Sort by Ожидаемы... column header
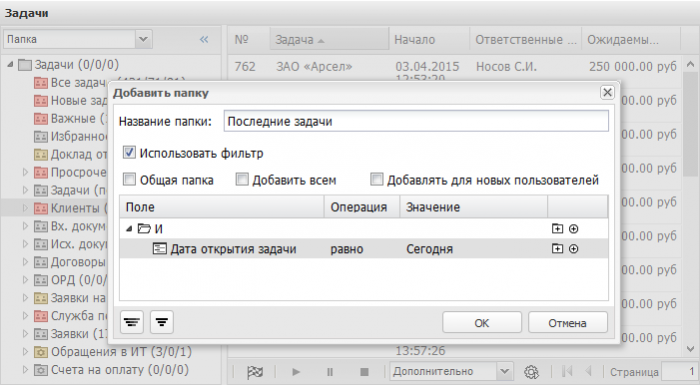The width and height of the screenshot is (700, 385). point(630,40)
